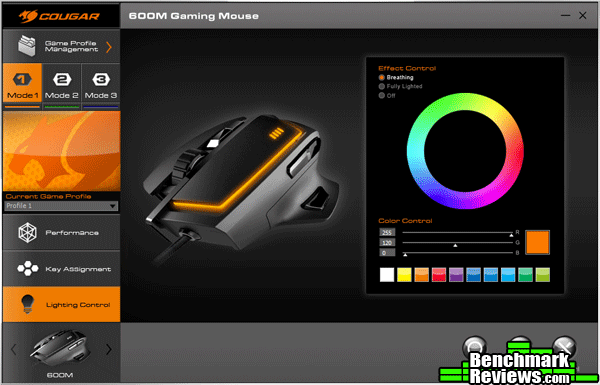Click the R value field showing 255
This screenshot has width=600, height=385.
click(x=387, y=232)
